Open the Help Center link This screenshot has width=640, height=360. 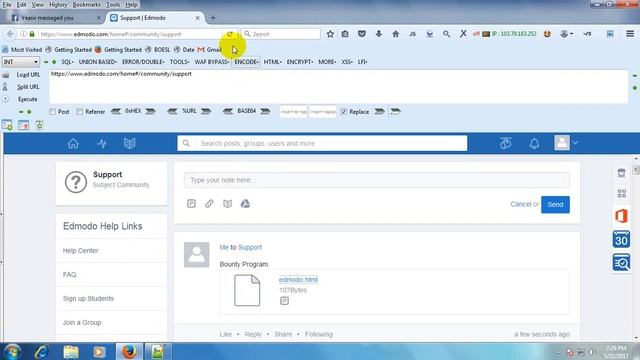[80, 251]
